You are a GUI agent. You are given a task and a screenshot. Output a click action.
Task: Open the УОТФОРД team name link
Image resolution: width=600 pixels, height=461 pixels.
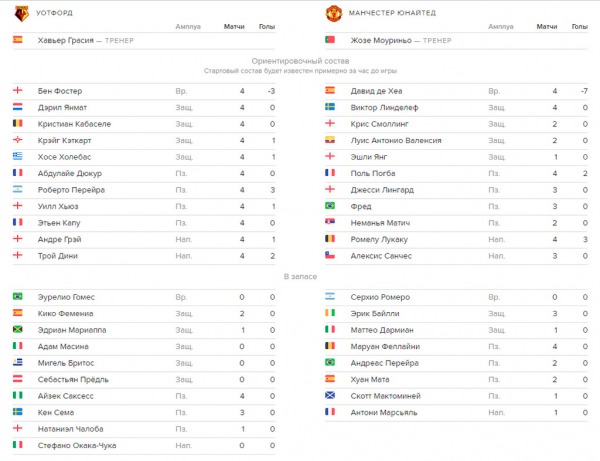tap(54, 13)
